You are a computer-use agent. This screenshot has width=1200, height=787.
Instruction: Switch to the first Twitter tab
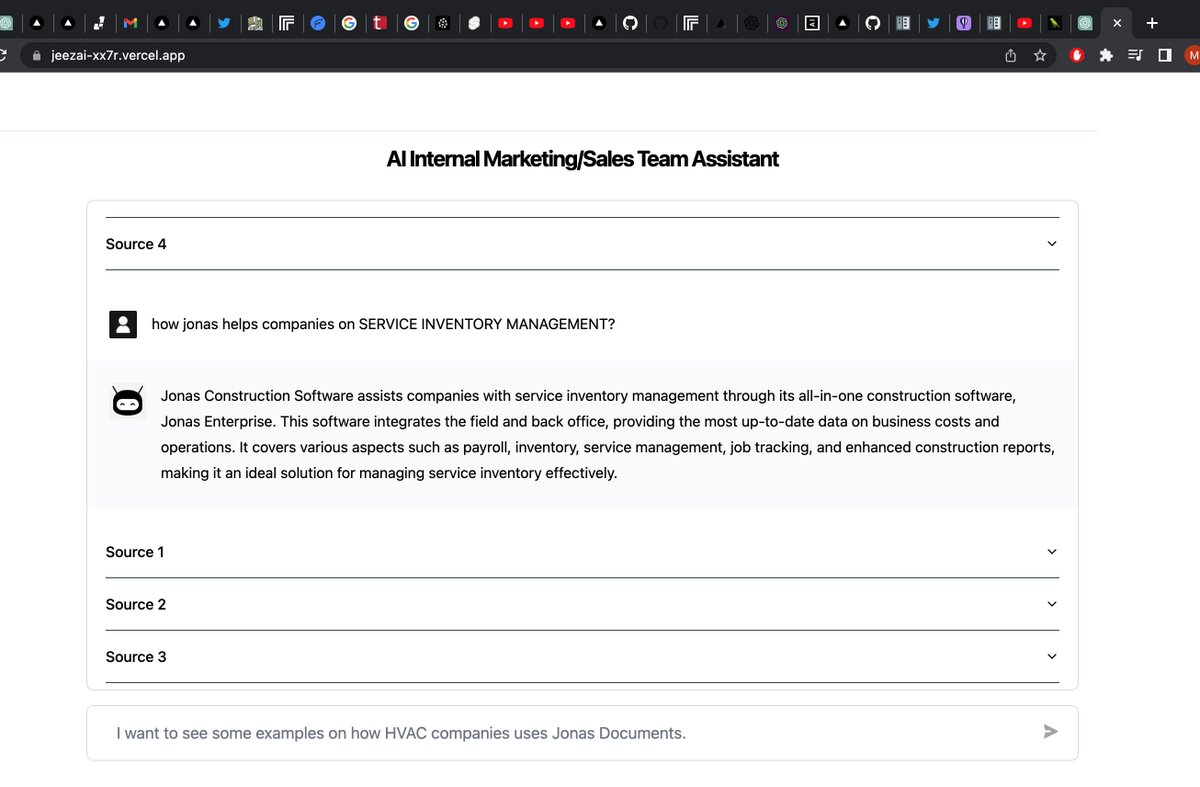point(224,22)
